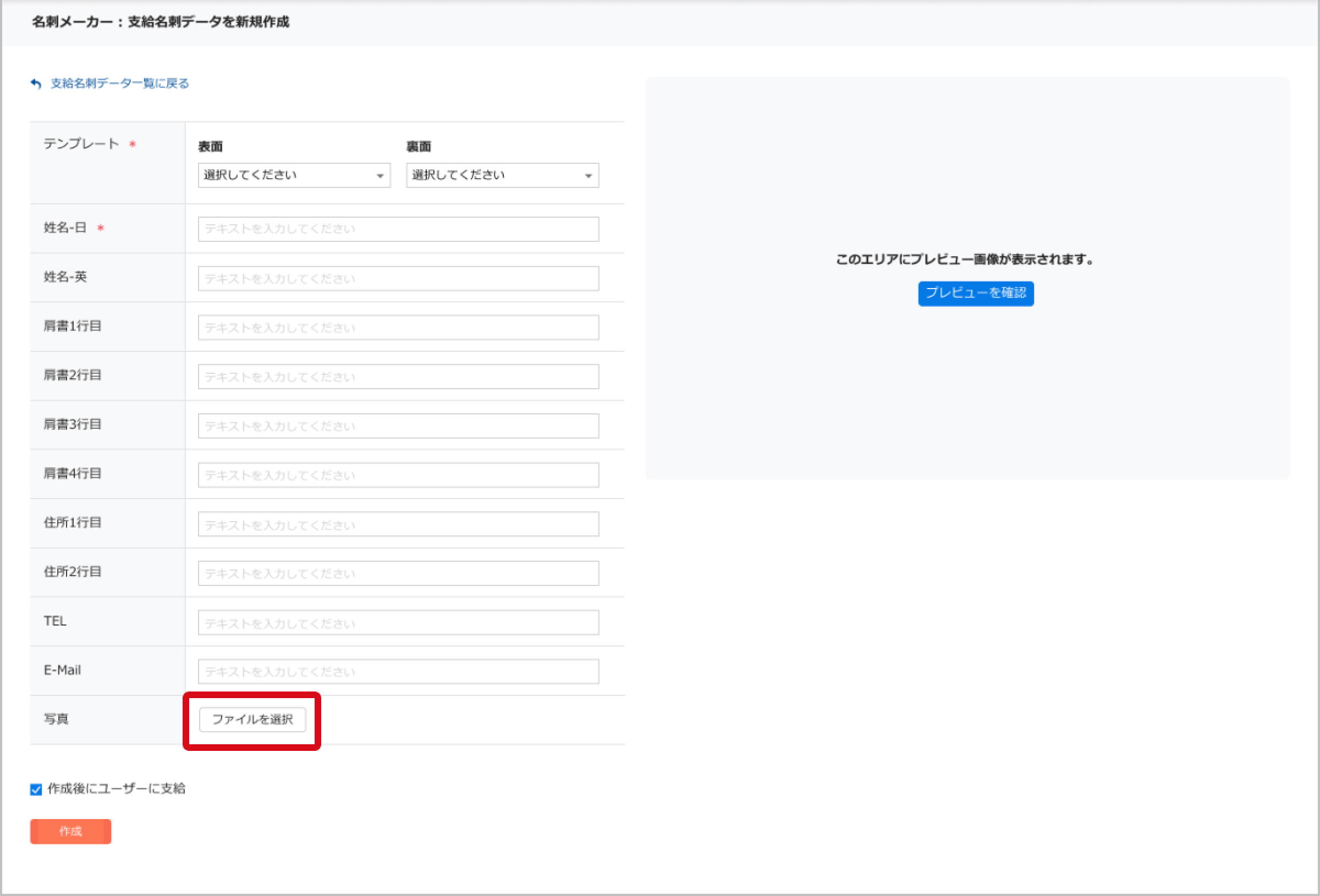This screenshot has width=1320, height=896.
Task: Toggle 作成後にユーザーに支給 checkbox
Action: (x=36, y=789)
